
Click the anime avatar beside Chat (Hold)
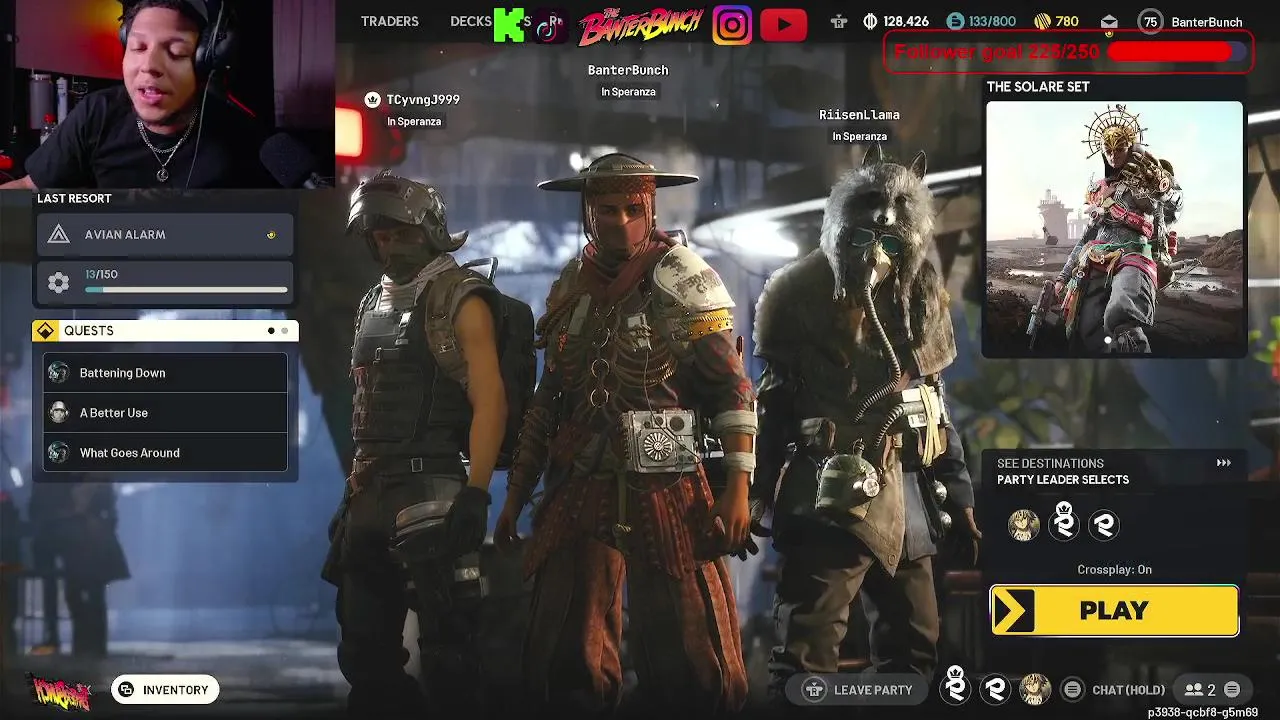pos(1035,689)
